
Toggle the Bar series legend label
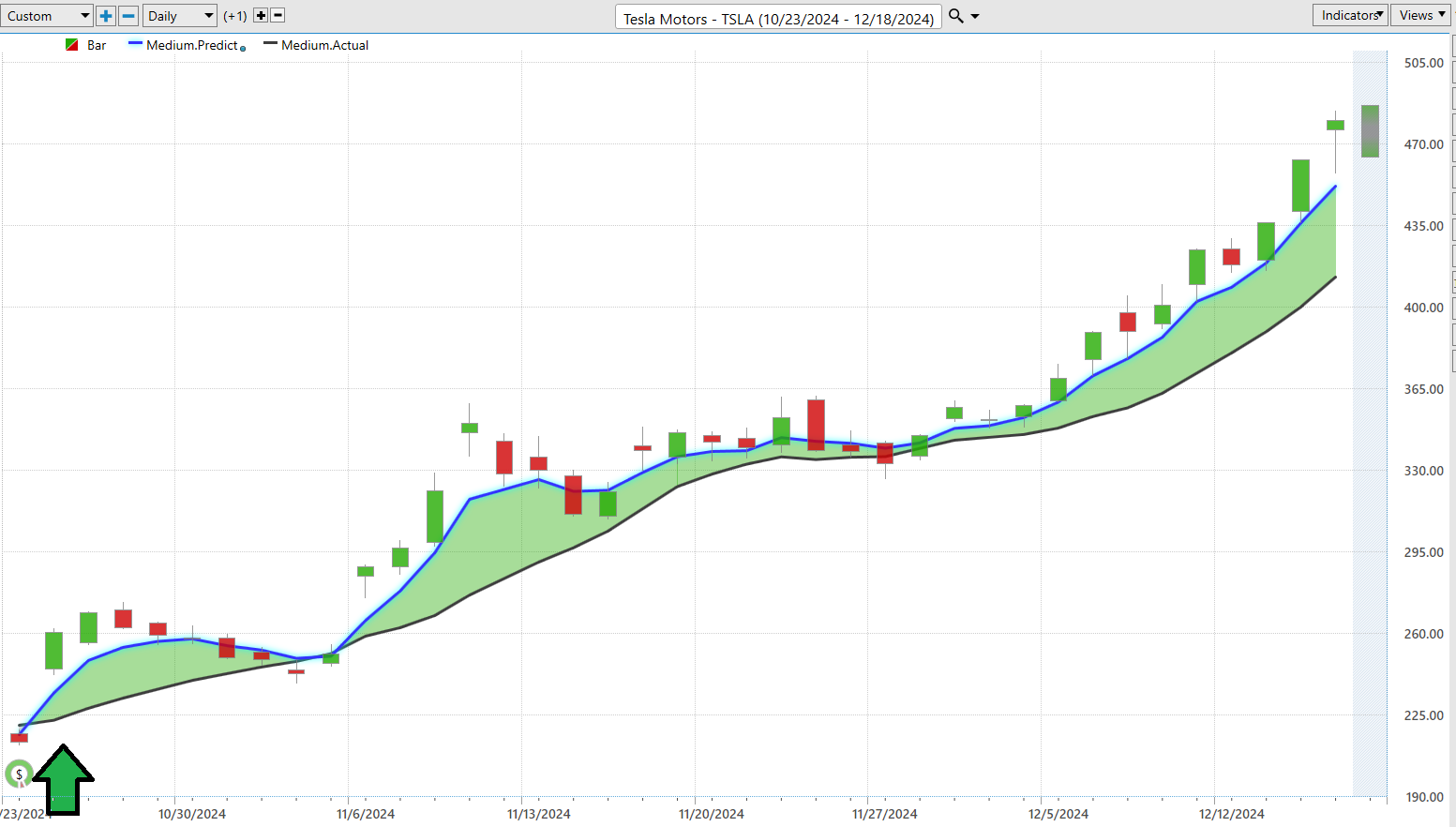(x=97, y=45)
